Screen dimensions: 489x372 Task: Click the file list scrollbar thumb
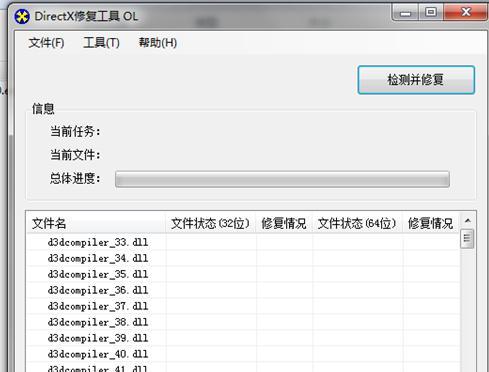point(467,238)
